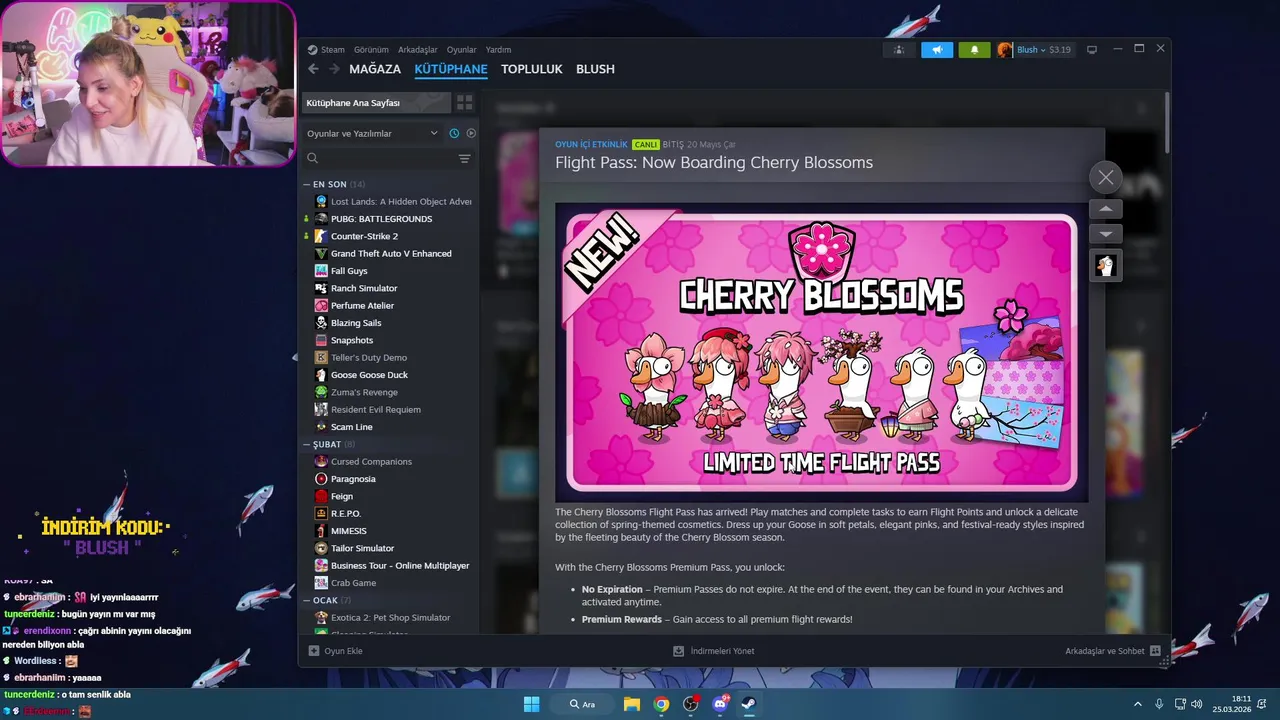
Task: Switch to KÜTÜPHANE tab
Action: [x=451, y=69]
